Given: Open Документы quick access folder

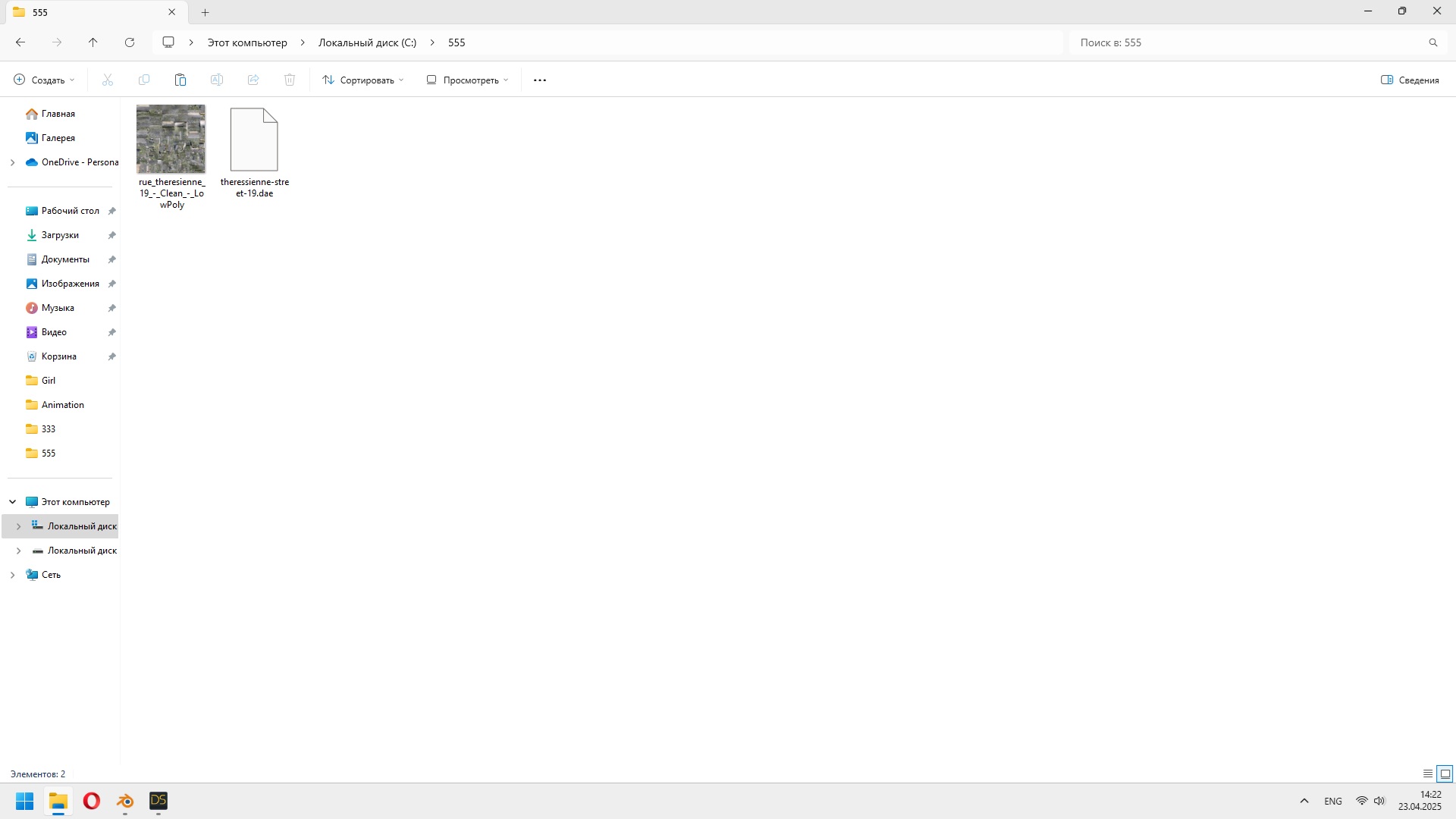Looking at the screenshot, I should click(65, 259).
